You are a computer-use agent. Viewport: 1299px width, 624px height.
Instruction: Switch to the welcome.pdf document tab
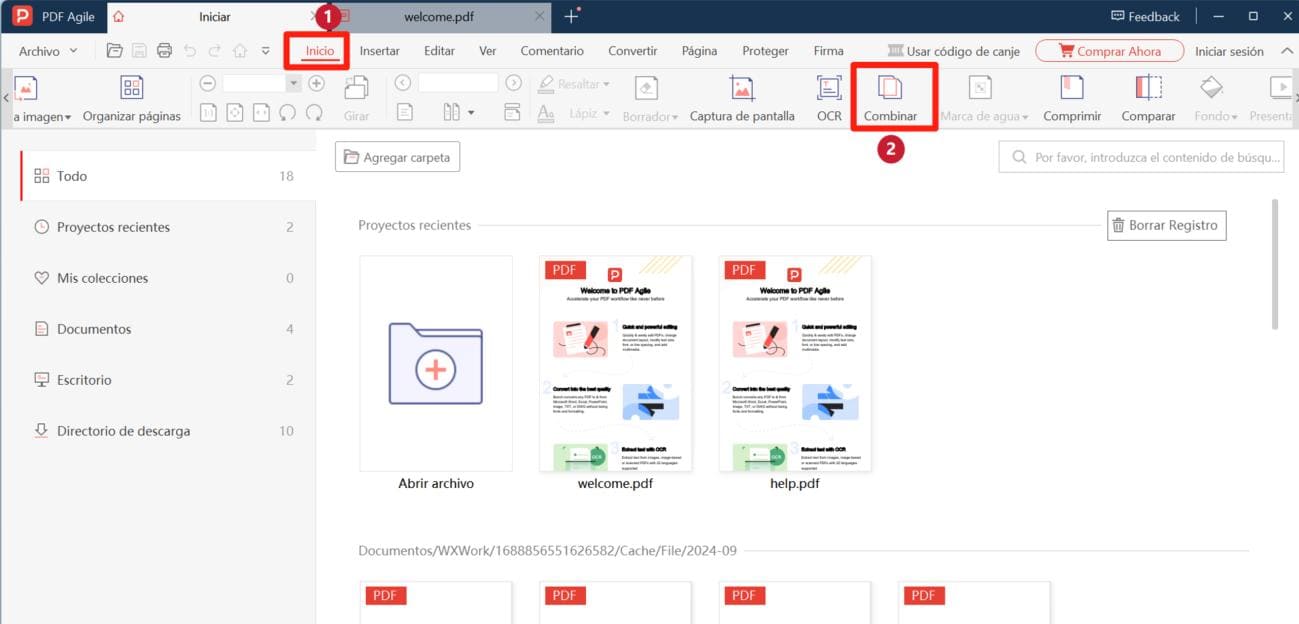tap(440, 16)
